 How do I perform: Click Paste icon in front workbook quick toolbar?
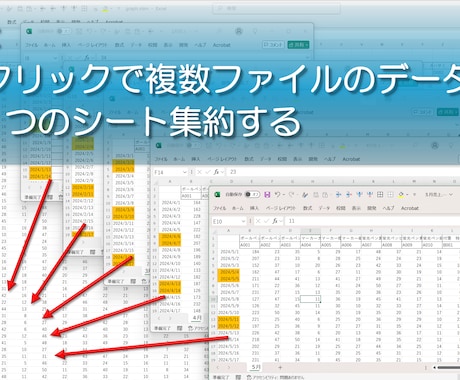pyautogui.click(x=325, y=194)
